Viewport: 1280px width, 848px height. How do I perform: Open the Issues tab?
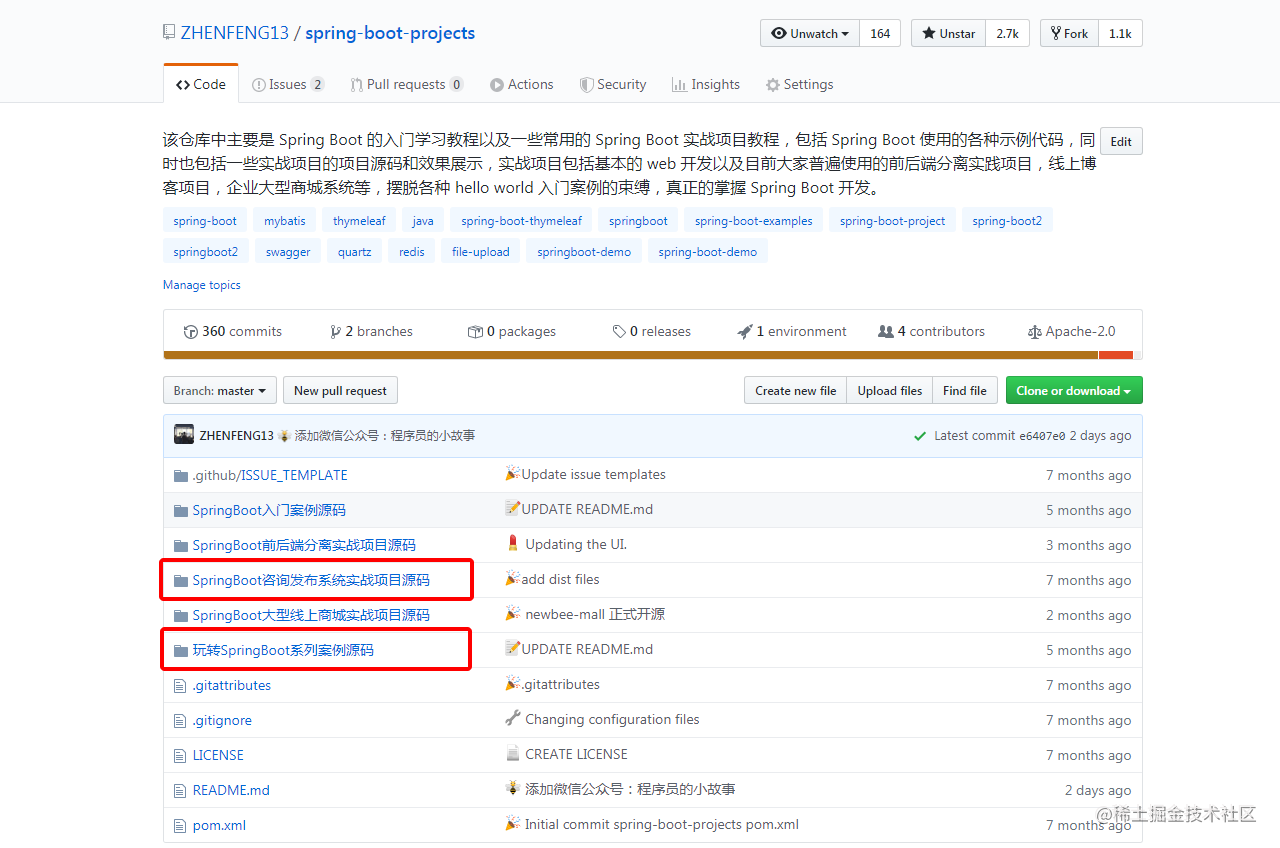288,84
